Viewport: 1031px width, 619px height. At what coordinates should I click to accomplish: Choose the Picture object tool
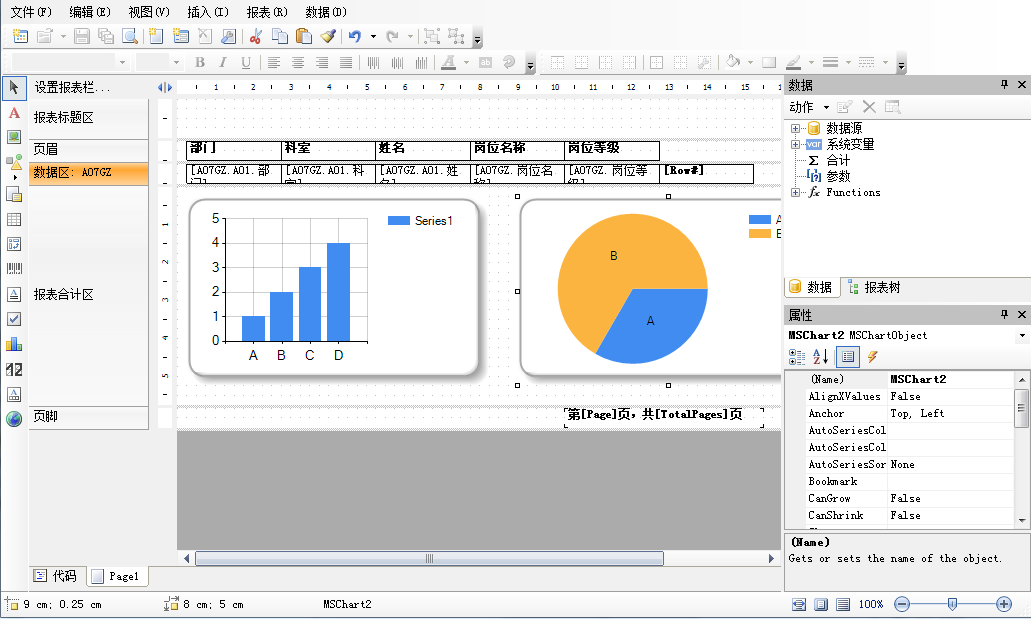point(14,137)
